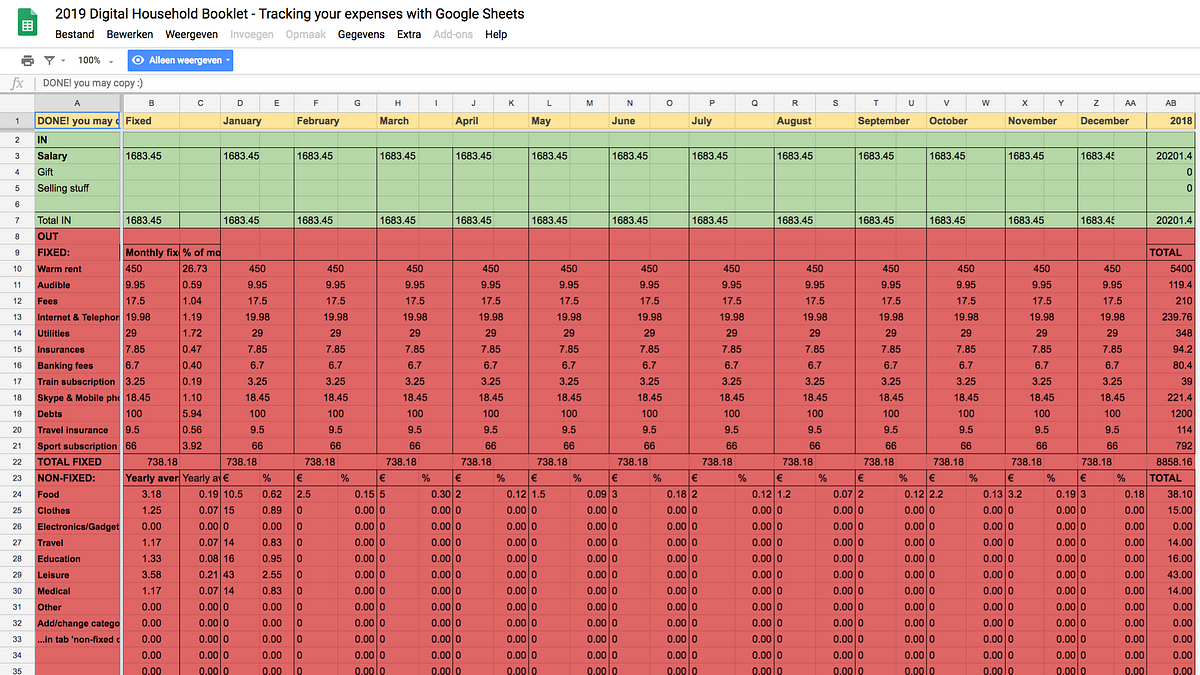The width and height of the screenshot is (1200, 675).
Task: Open the filter views dropdown arrow
Action: coord(62,61)
